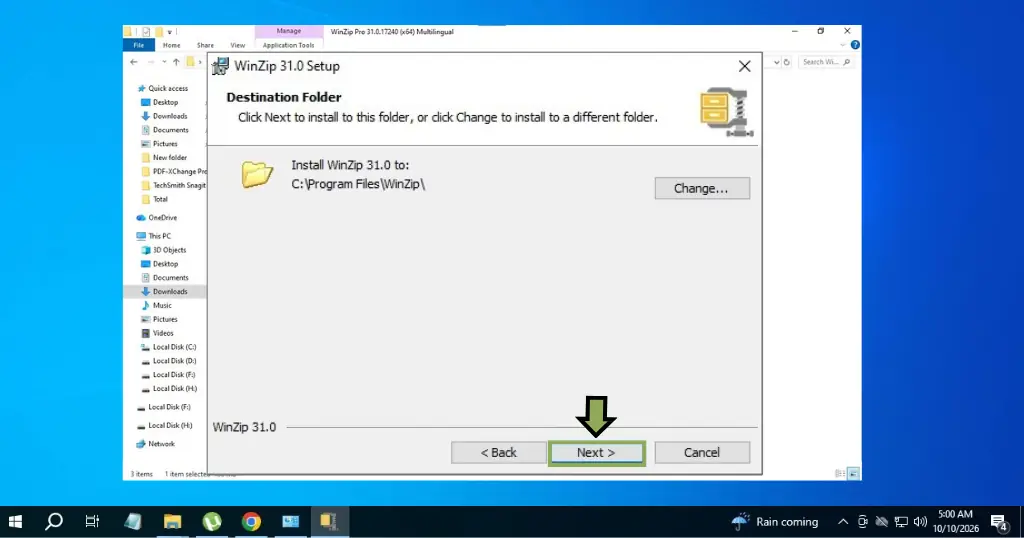Select the Manage contextual tab

point(289,31)
